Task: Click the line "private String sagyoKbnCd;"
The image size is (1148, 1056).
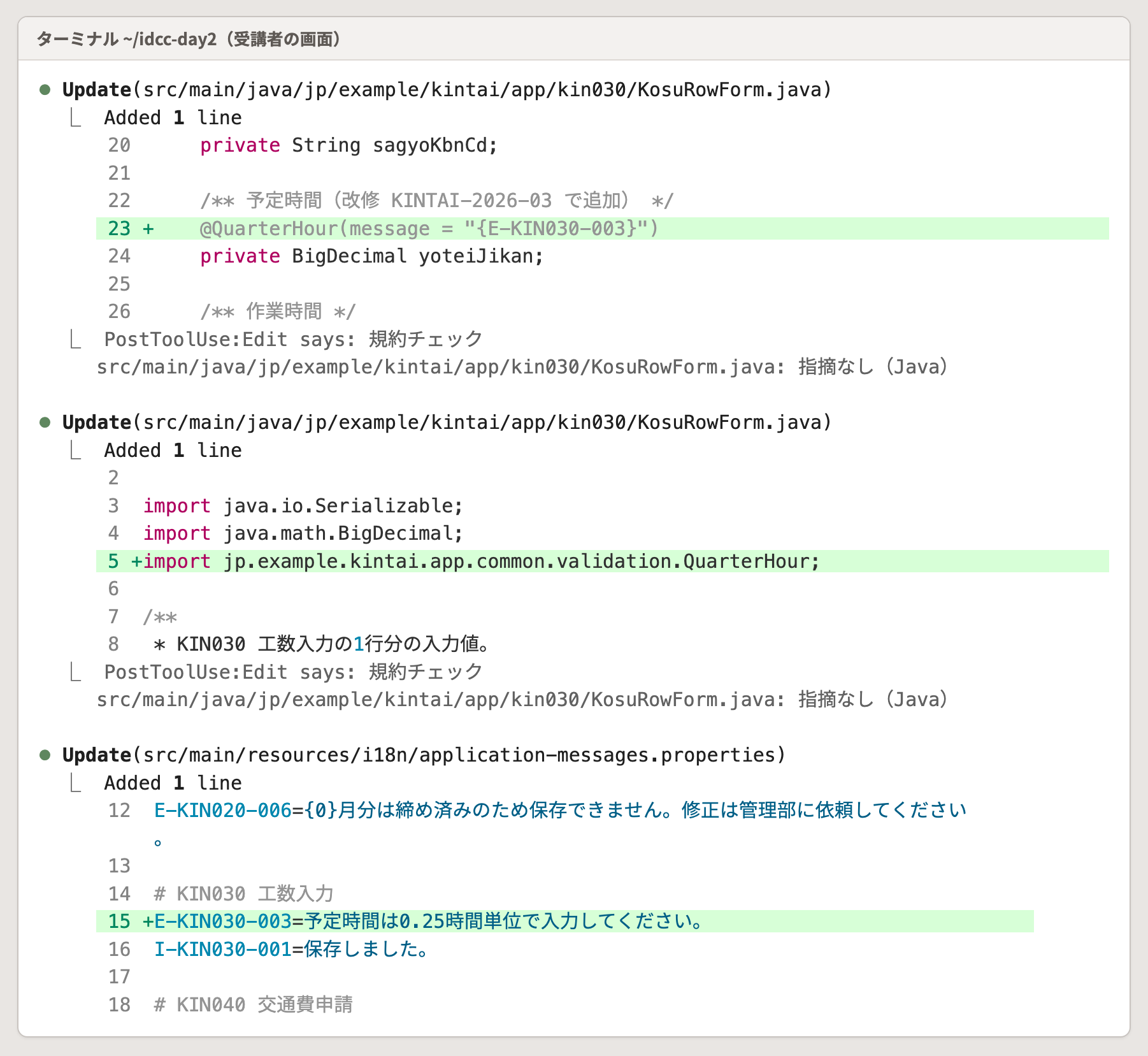Action: (348, 145)
